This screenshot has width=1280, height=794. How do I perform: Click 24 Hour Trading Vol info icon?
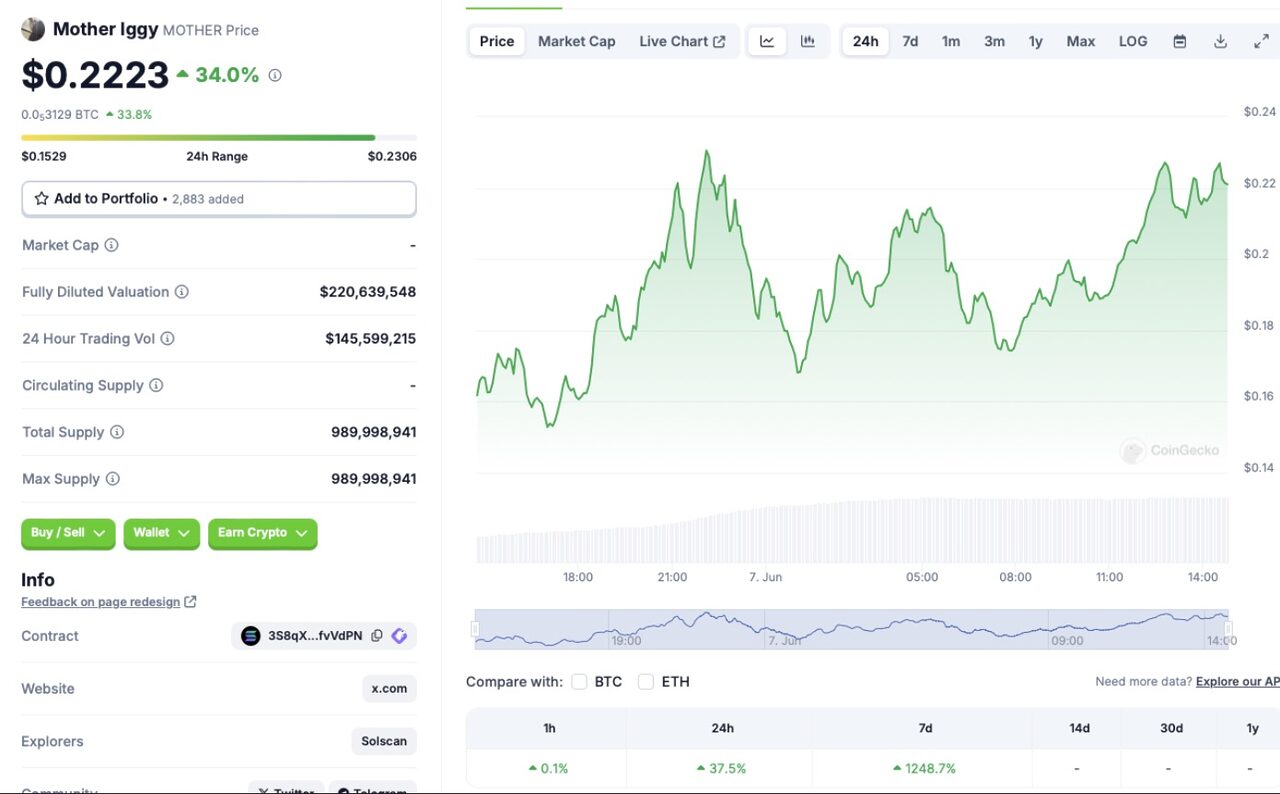pyautogui.click(x=168, y=339)
